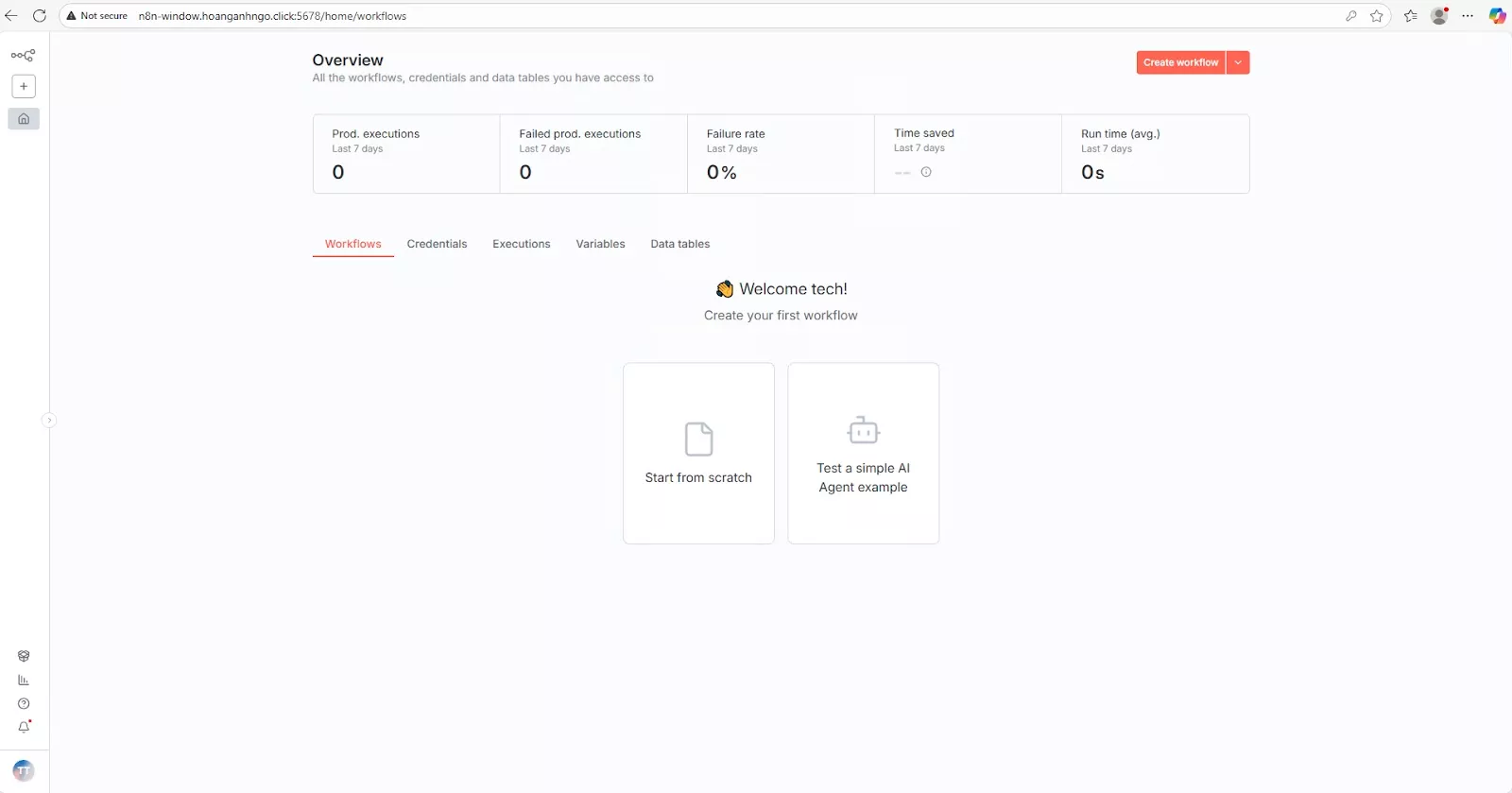This screenshot has width=1512, height=793.
Task: Open browser Settings and more menu
Action: pos(1468,16)
